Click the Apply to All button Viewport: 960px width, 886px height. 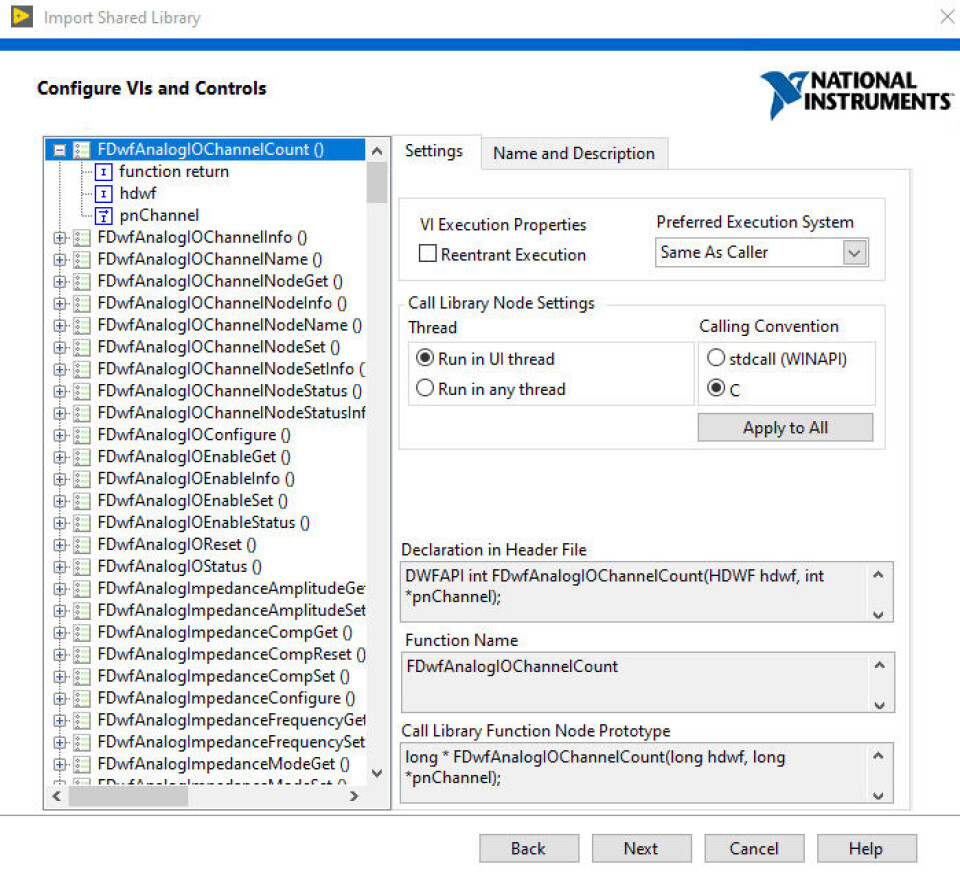pos(786,427)
